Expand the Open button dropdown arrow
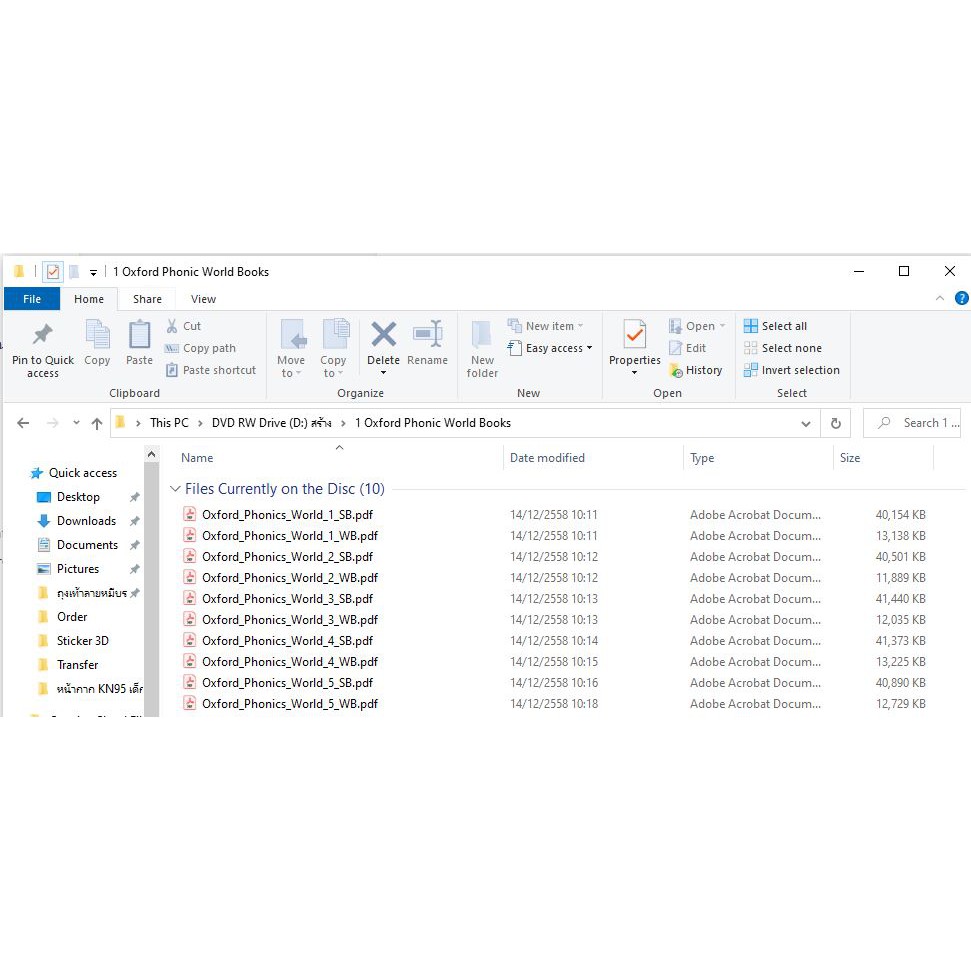The height and width of the screenshot is (971, 971). 723,326
